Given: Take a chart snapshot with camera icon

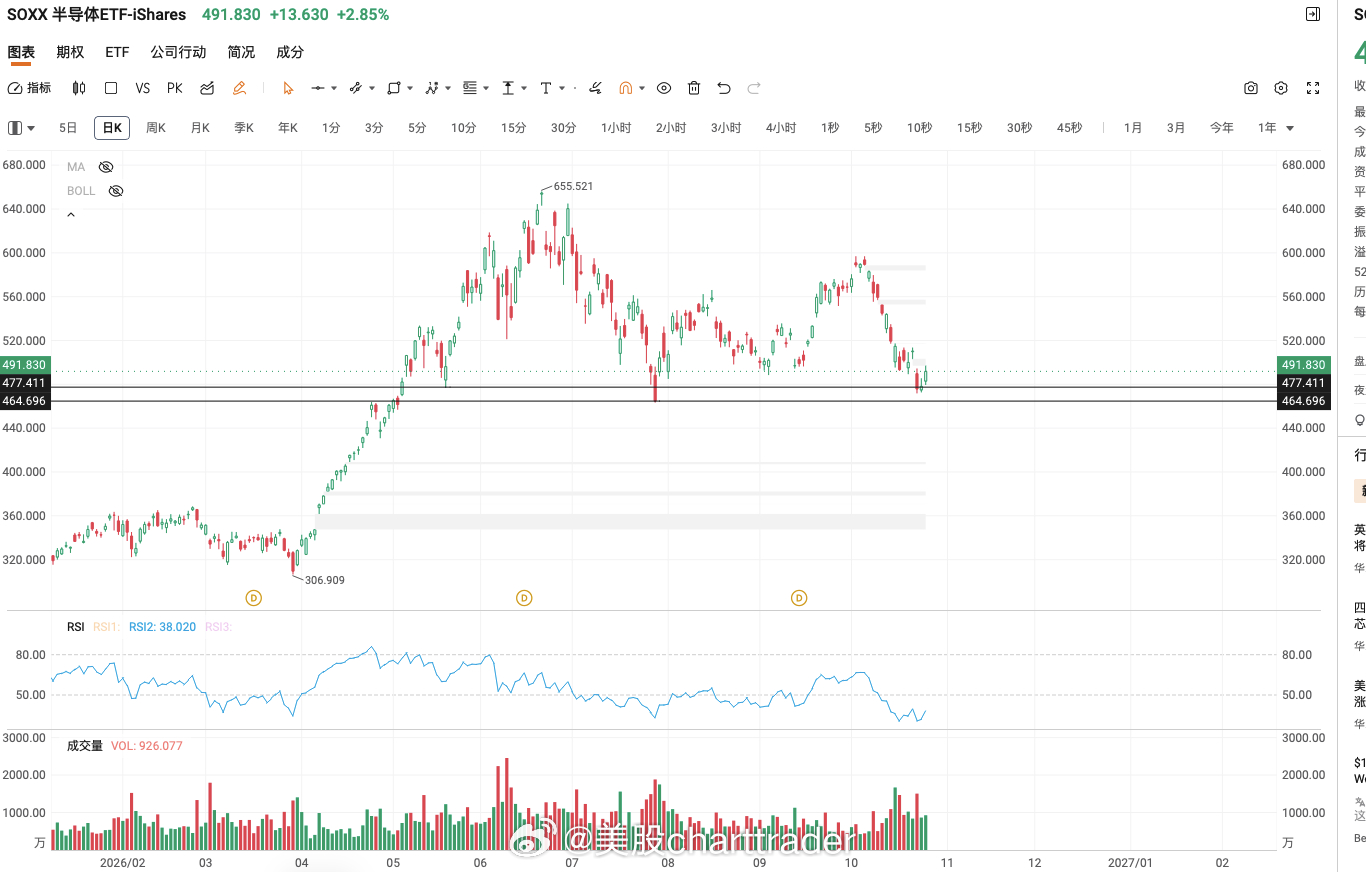Looking at the screenshot, I should coord(1251,88).
